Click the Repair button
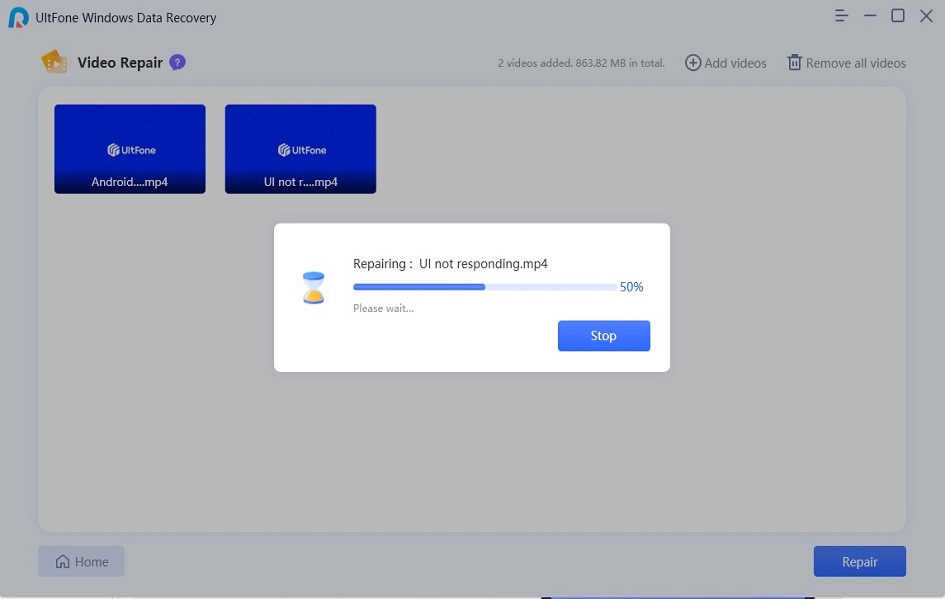This screenshot has width=945, height=599. pyautogui.click(x=859, y=562)
